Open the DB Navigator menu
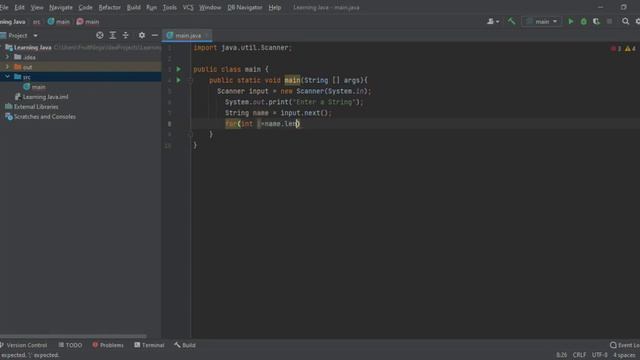Screen dimensions: 640x360 point(244,7)
